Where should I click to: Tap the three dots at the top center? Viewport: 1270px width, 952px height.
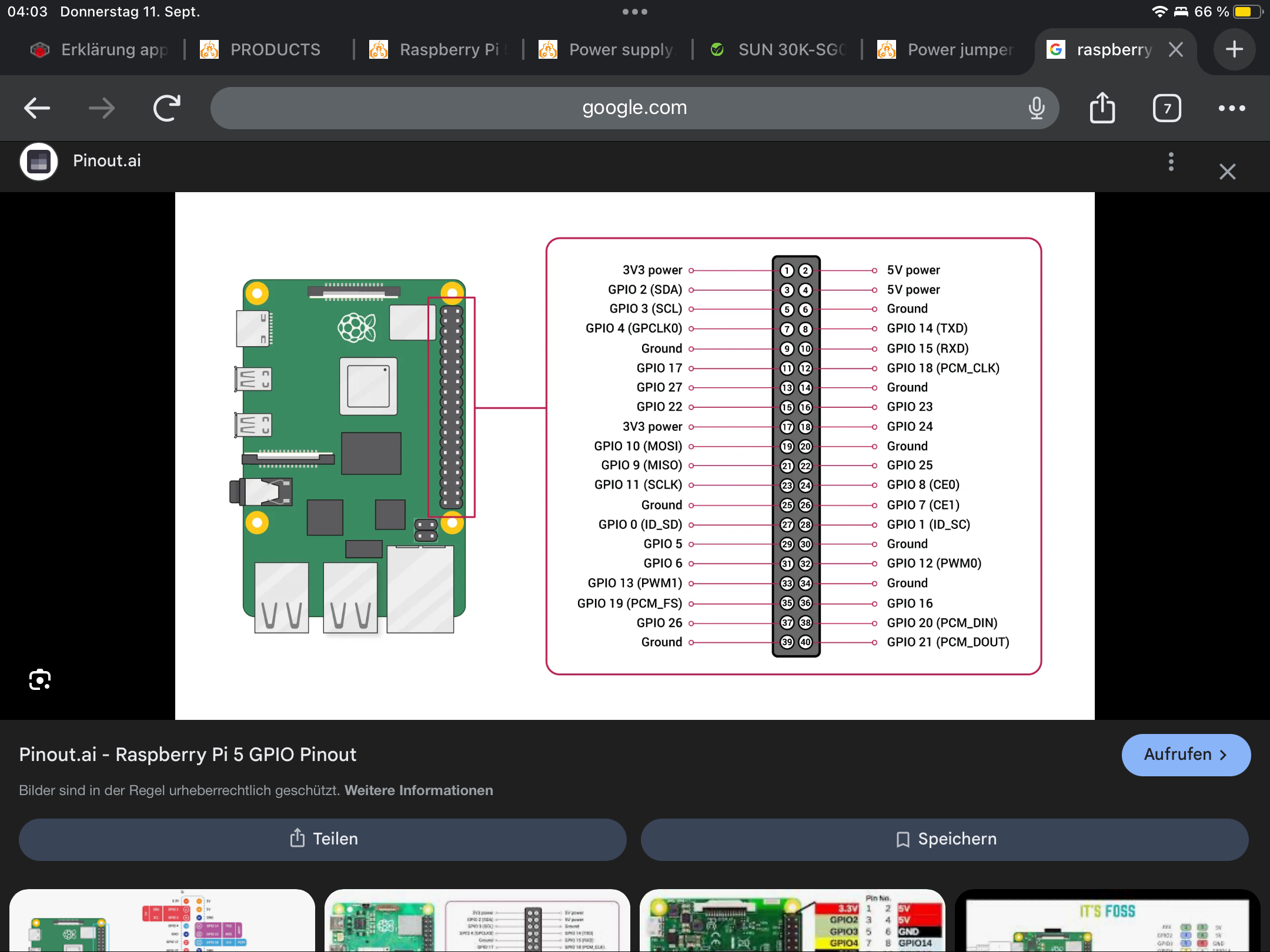(x=635, y=12)
